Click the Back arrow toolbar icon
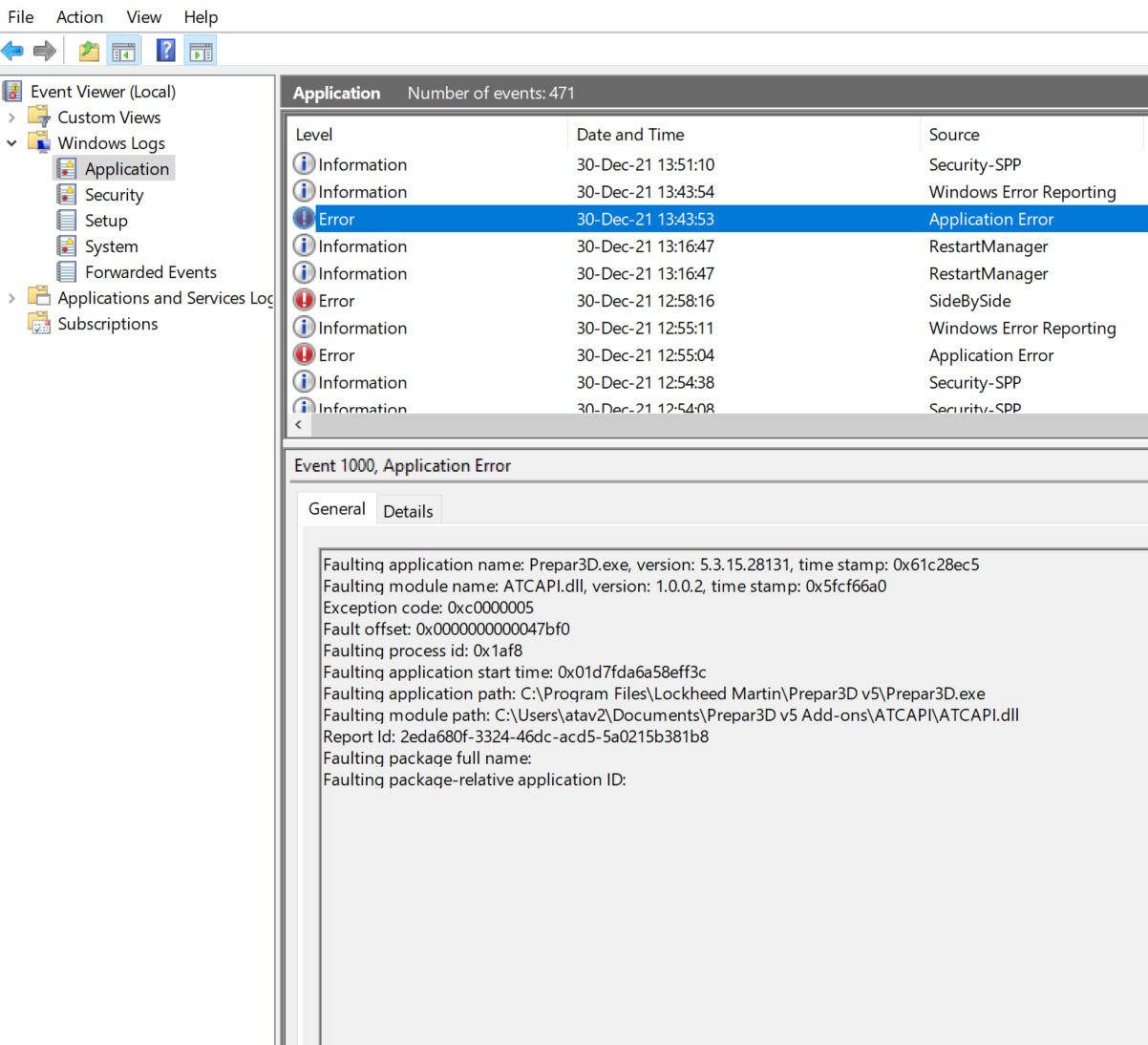Screen dimensions: 1148x1045 pyautogui.click(x=13, y=51)
